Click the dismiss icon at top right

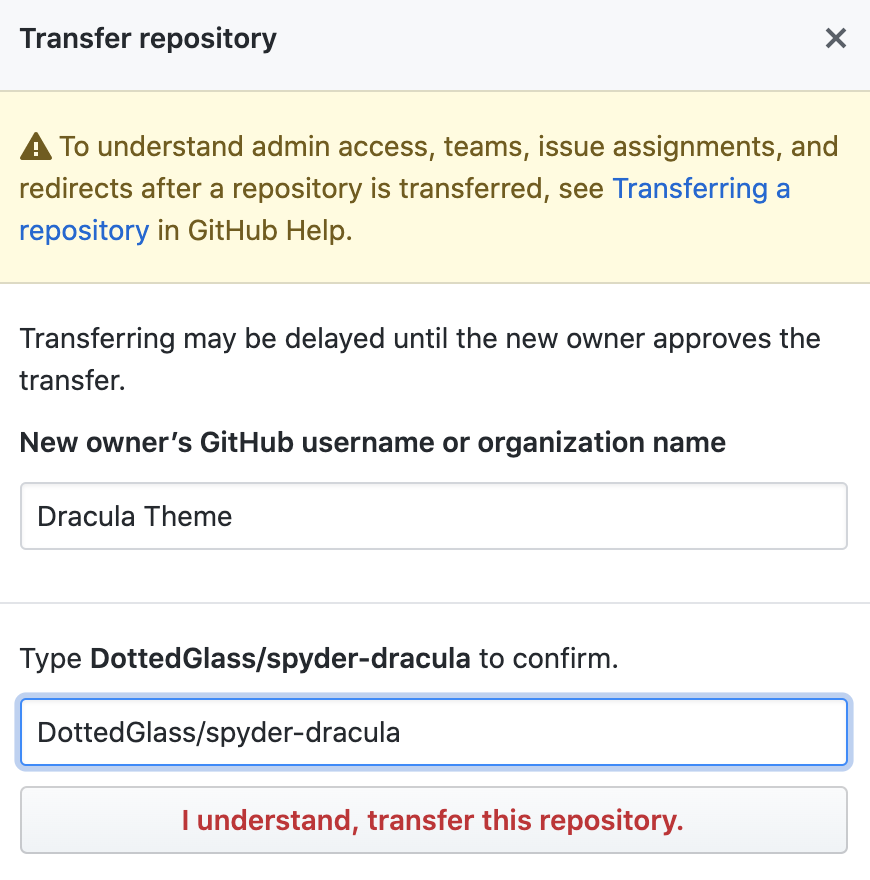tap(836, 38)
